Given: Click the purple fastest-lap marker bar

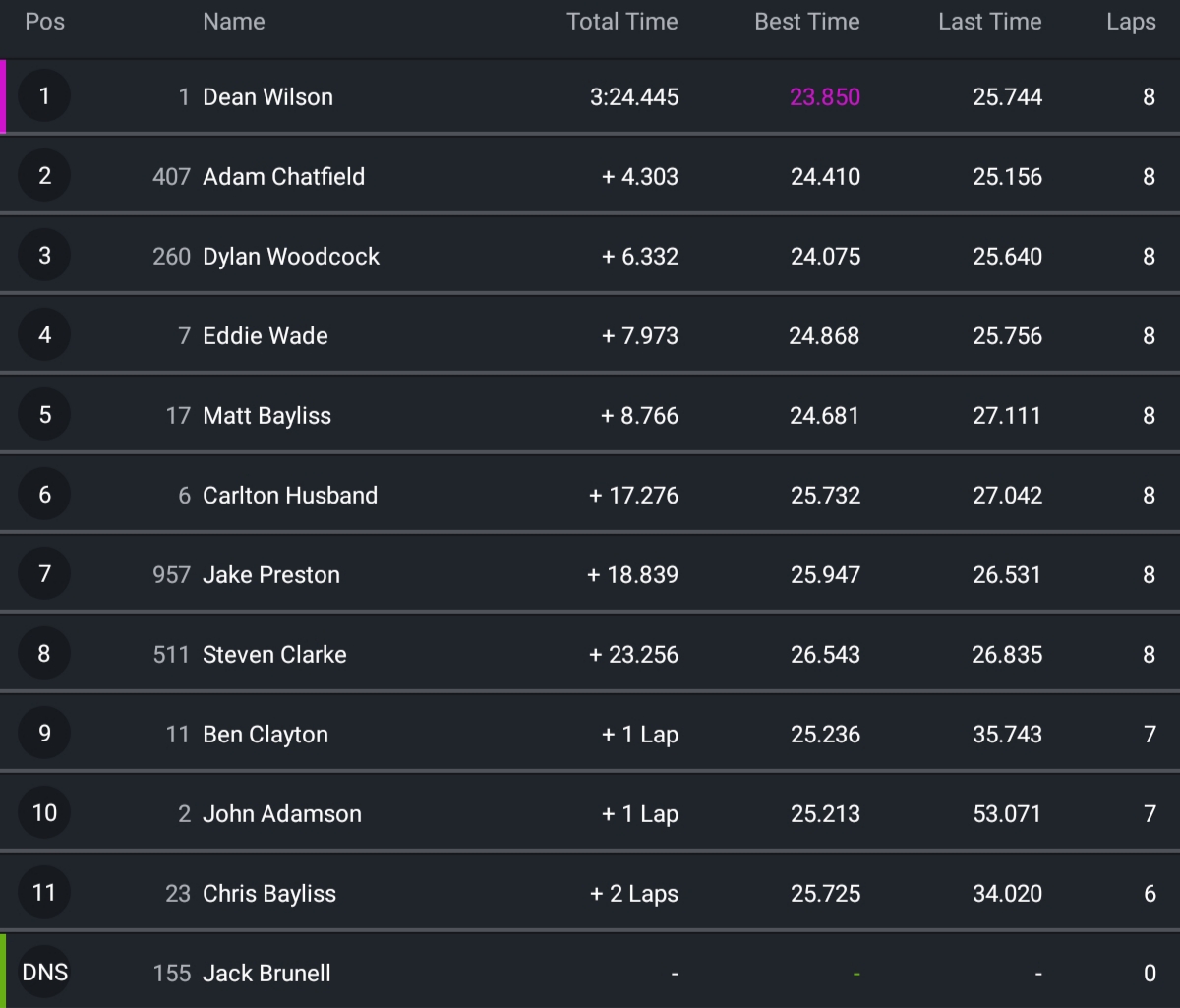Looking at the screenshot, I should click(x=3, y=96).
